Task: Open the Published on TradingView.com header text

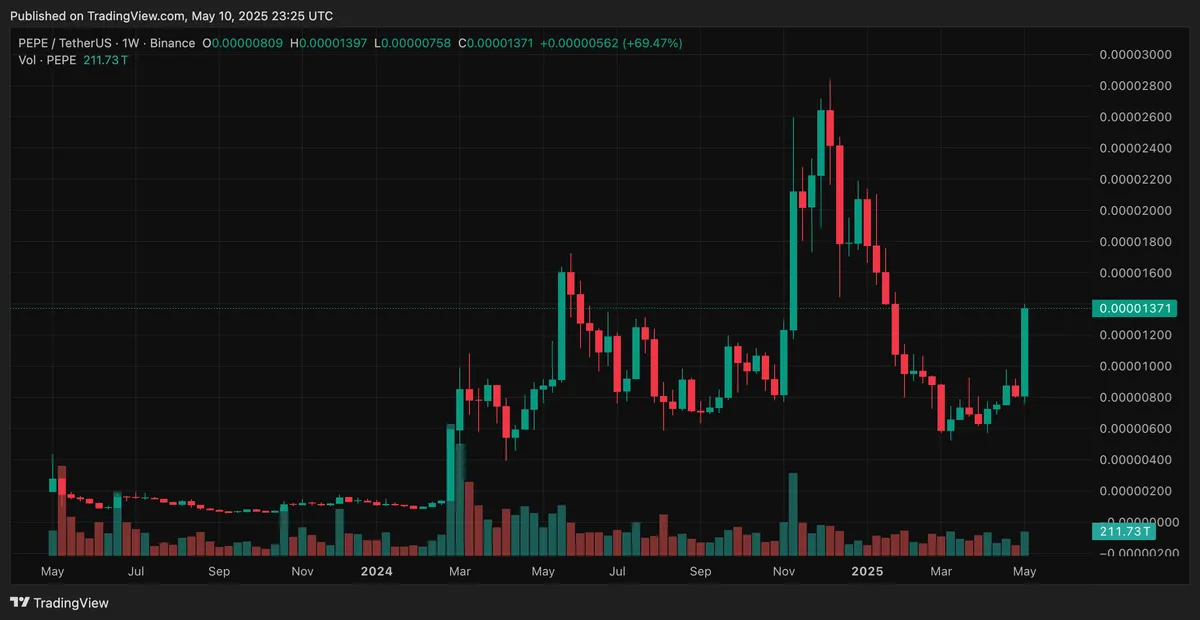Action: point(171,16)
